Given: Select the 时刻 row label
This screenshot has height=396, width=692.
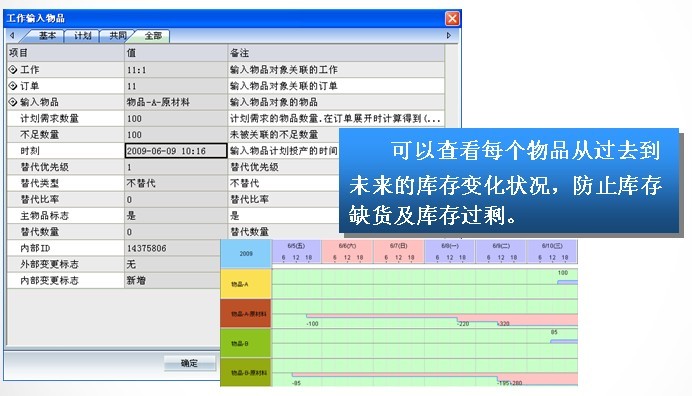Looking at the screenshot, I should click(x=30, y=151).
